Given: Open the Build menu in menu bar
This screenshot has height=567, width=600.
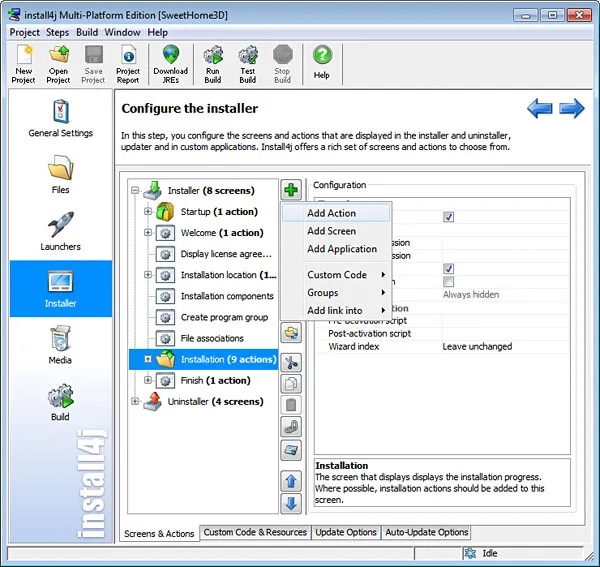Looking at the screenshot, I should pos(87,33).
